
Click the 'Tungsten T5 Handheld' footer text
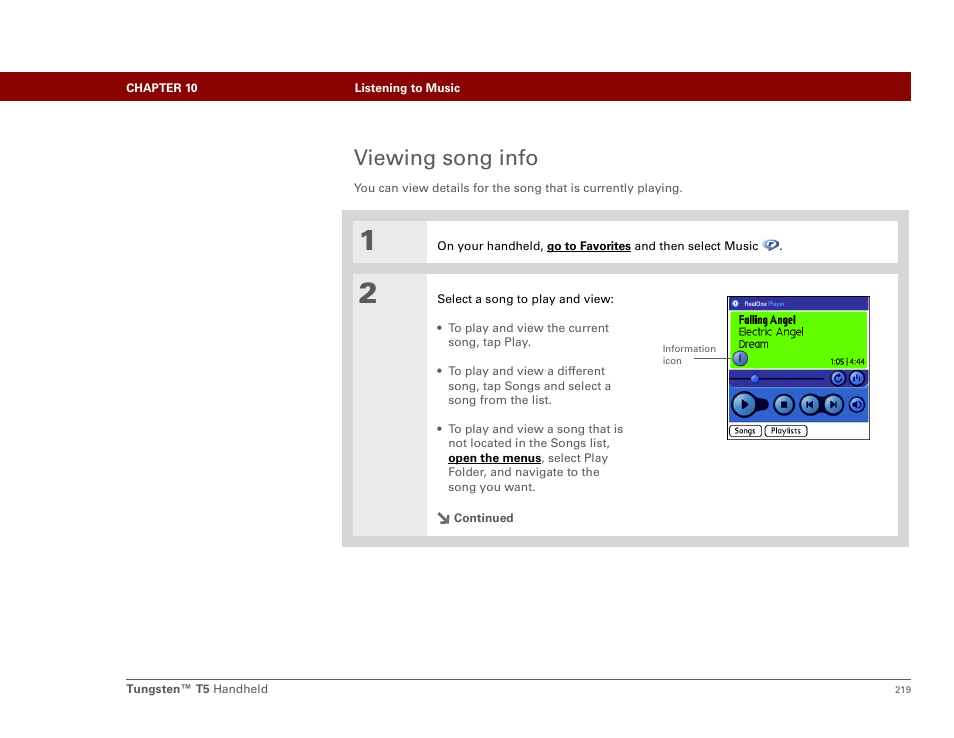click(x=197, y=689)
